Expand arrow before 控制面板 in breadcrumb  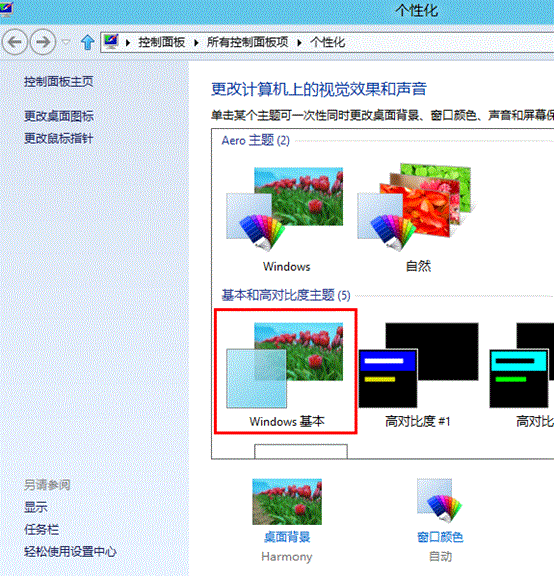(128, 43)
